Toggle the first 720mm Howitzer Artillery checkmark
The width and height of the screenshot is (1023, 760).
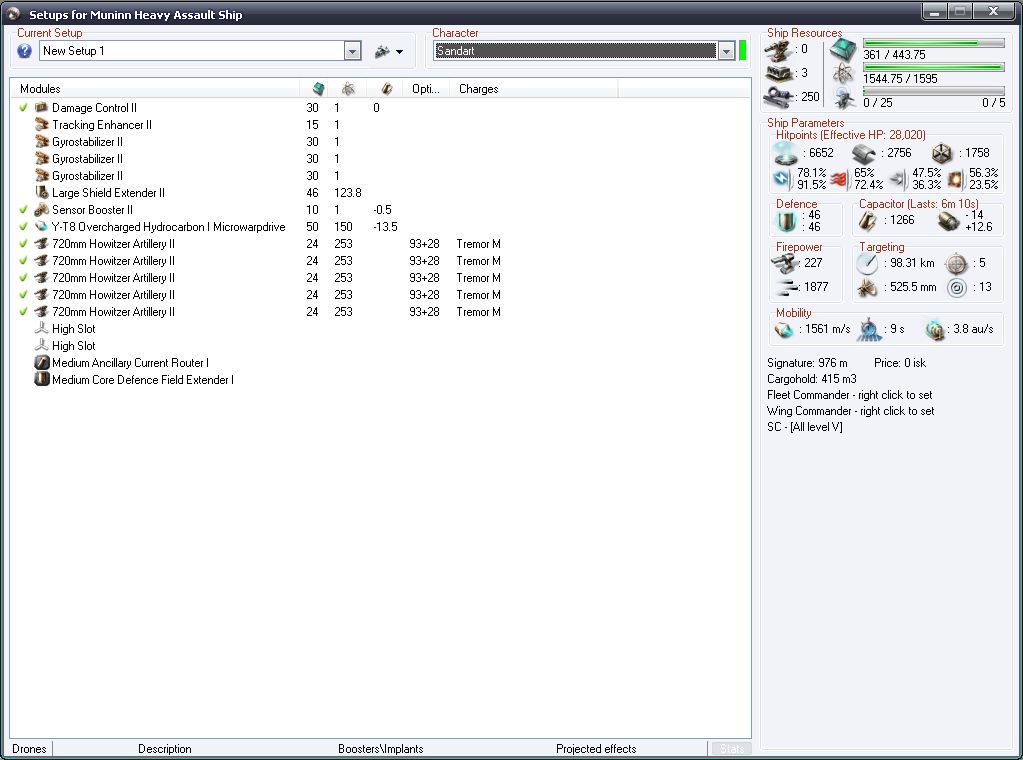(23, 243)
